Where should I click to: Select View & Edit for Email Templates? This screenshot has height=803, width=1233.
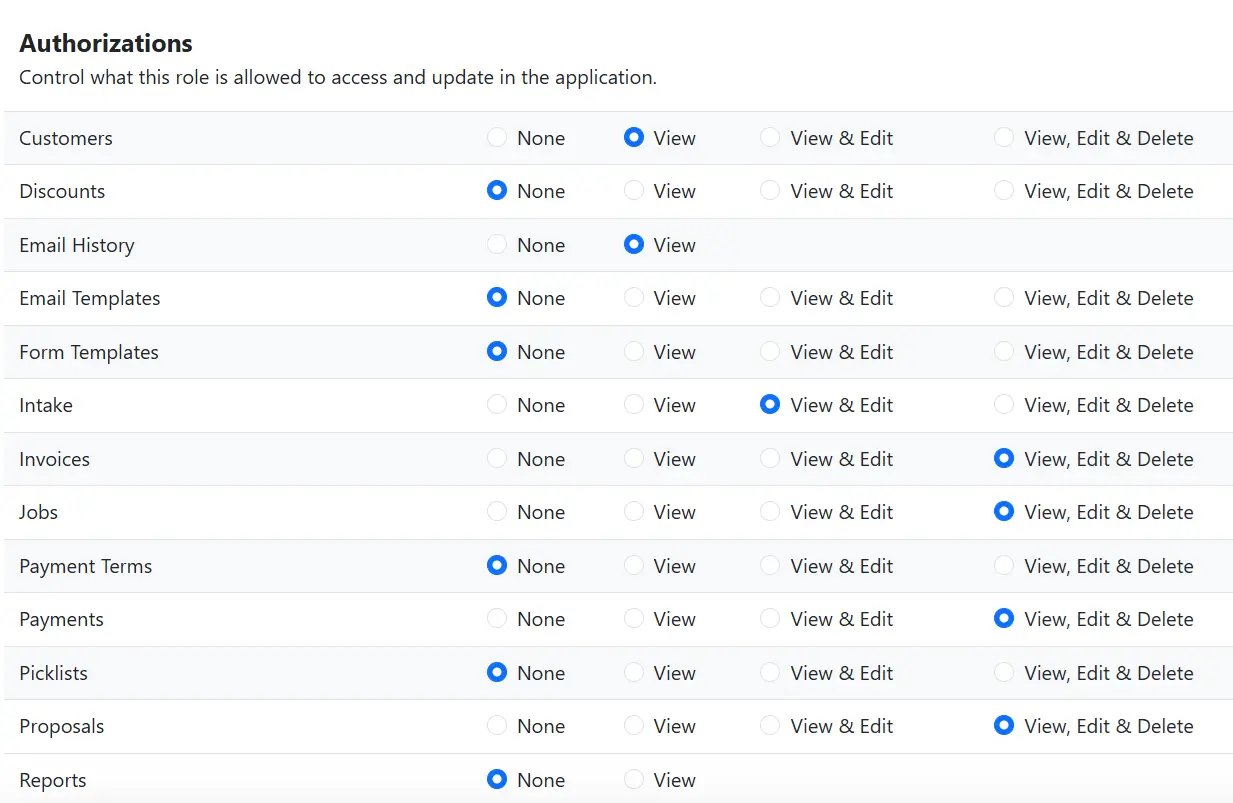770,298
